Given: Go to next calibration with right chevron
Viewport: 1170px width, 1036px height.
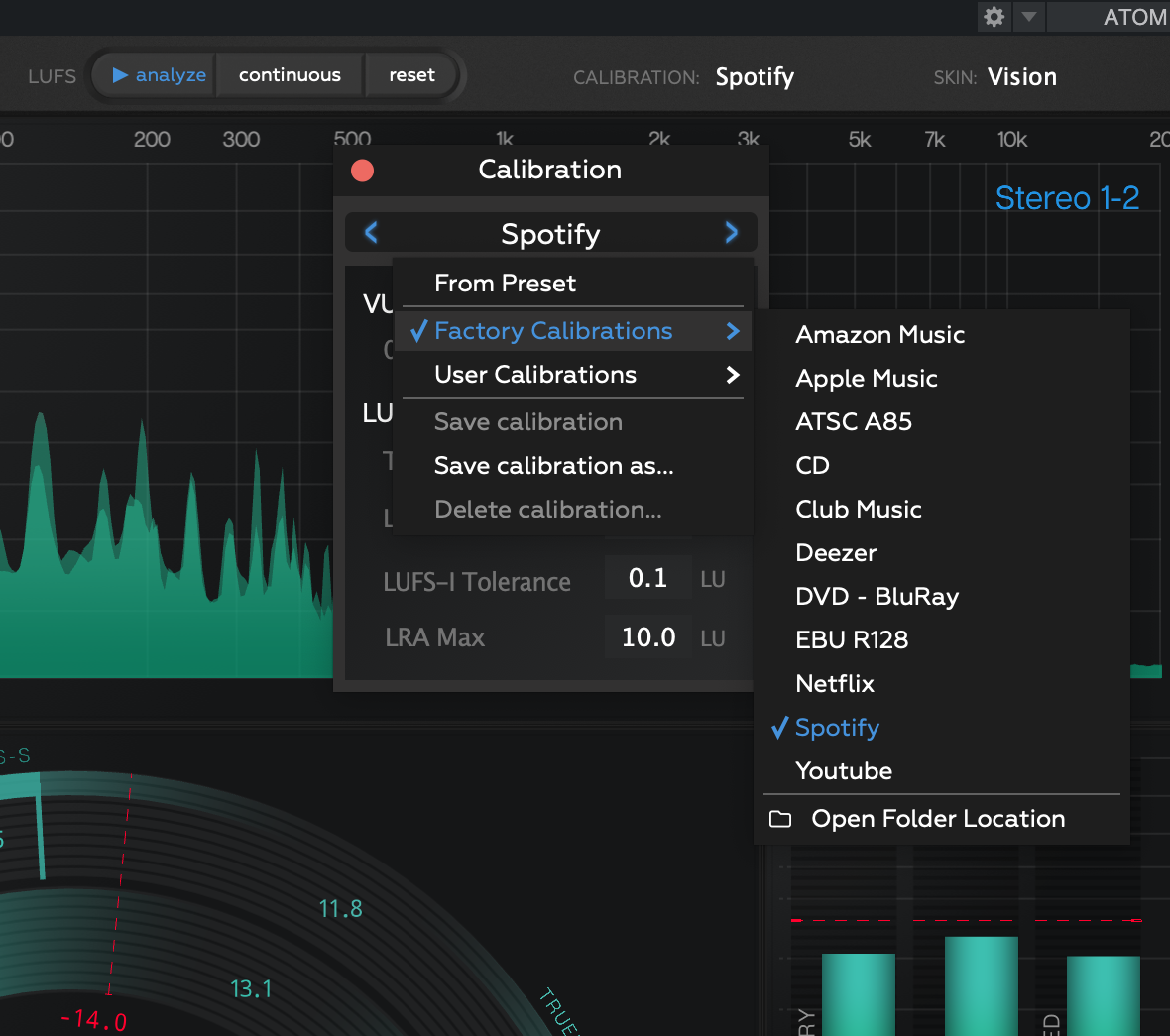Looking at the screenshot, I should (x=731, y=233).
